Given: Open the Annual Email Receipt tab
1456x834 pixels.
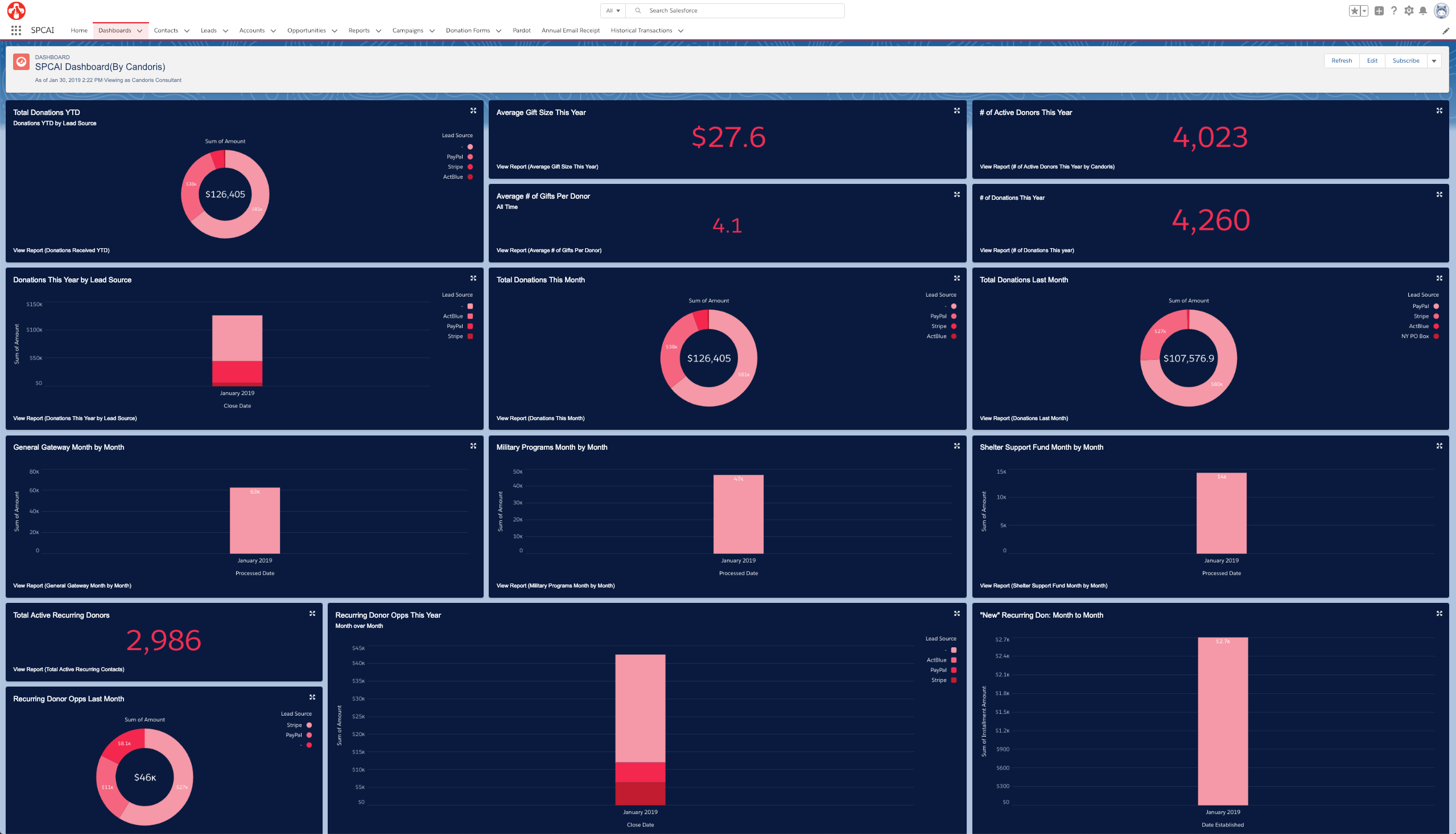Looking at the screenshot, I should coord(570,31).
